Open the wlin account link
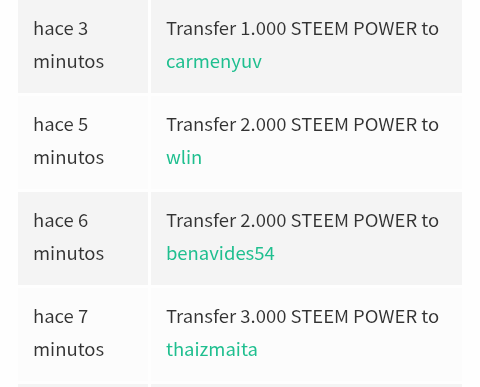The width and height of the screenshot is (480, 387). click(184, 157)
